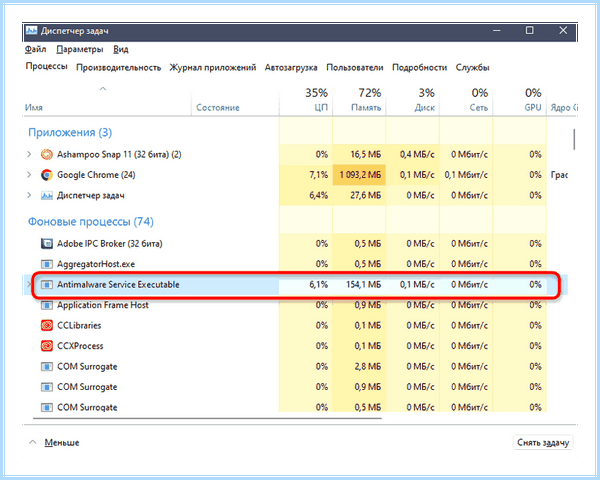Expand the Google Chrome (24) process group
The image size is (600, 480).
pos(29,175)
